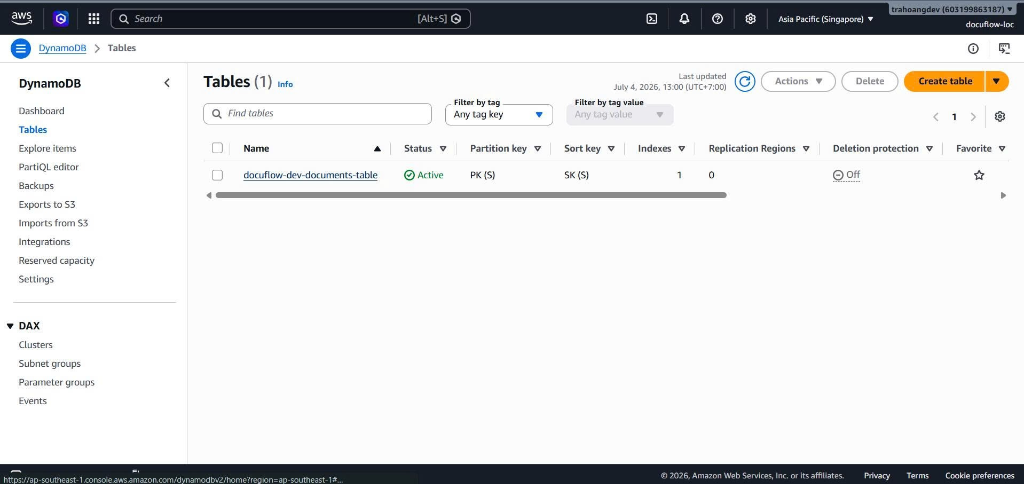Go to next page of tables

pyautogui.click(x=973, y=117)
